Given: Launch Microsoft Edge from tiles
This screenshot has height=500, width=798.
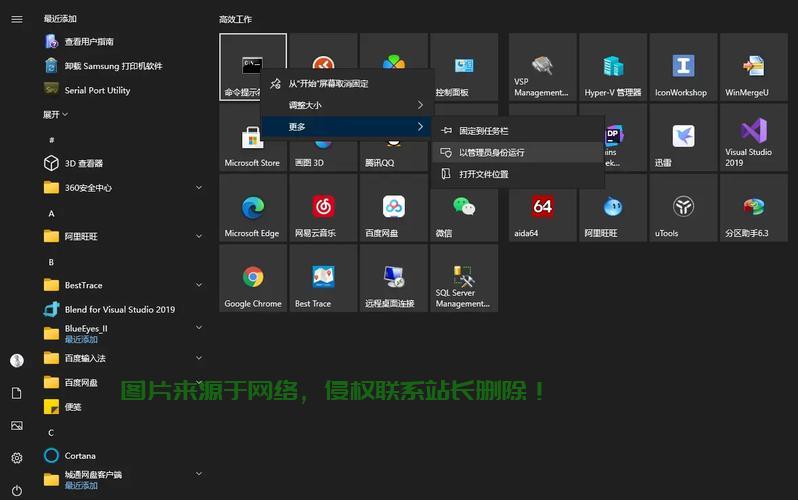Looking at the screenshot, I should pos(253,208).
